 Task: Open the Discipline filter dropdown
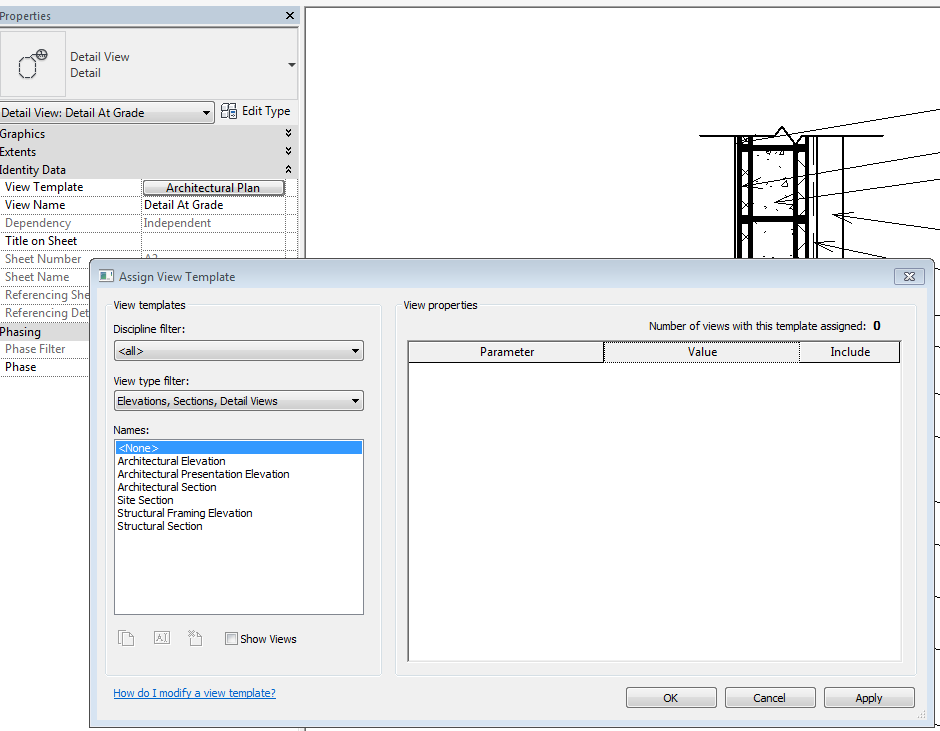point(239,351)
